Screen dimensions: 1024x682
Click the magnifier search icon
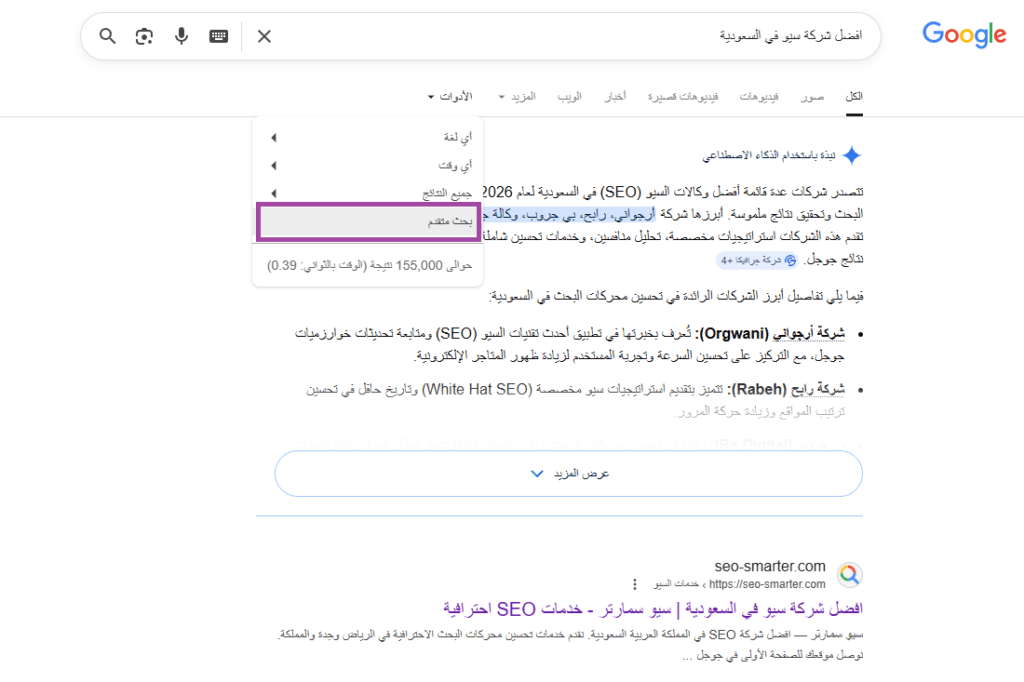tap(108, 37)
